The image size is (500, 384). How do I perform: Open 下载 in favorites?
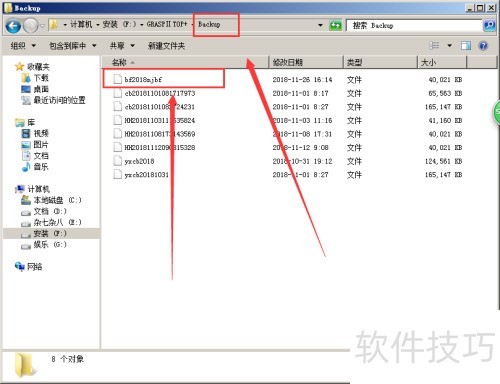tap(41, 78)
